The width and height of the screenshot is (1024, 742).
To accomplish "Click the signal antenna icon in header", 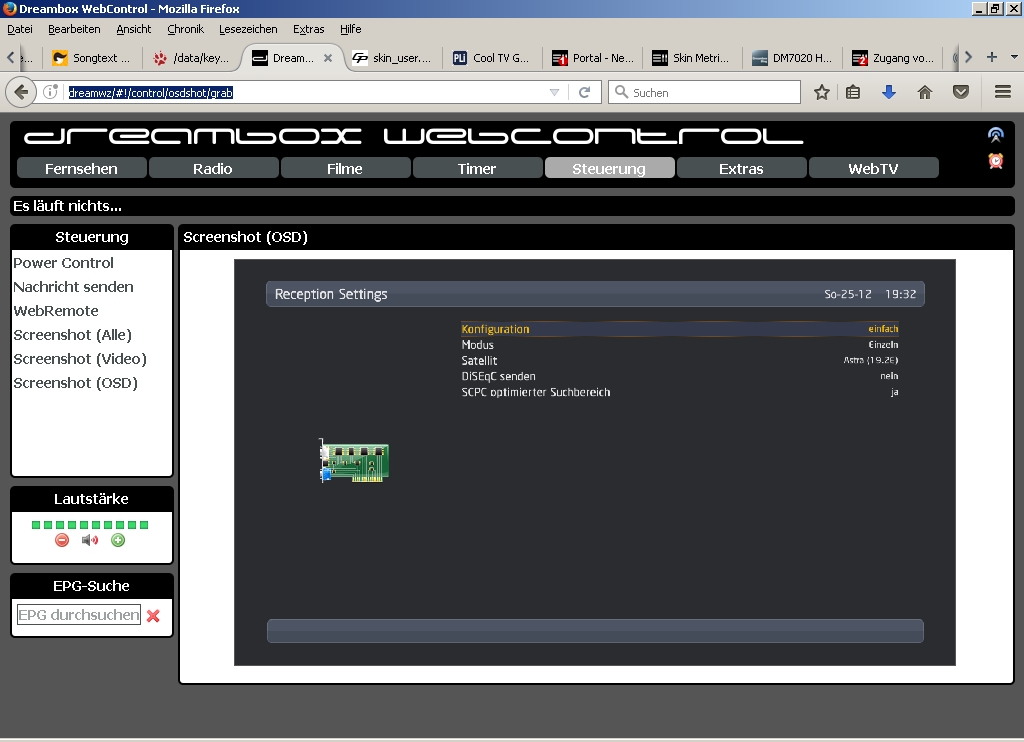I will coord(995,135).
